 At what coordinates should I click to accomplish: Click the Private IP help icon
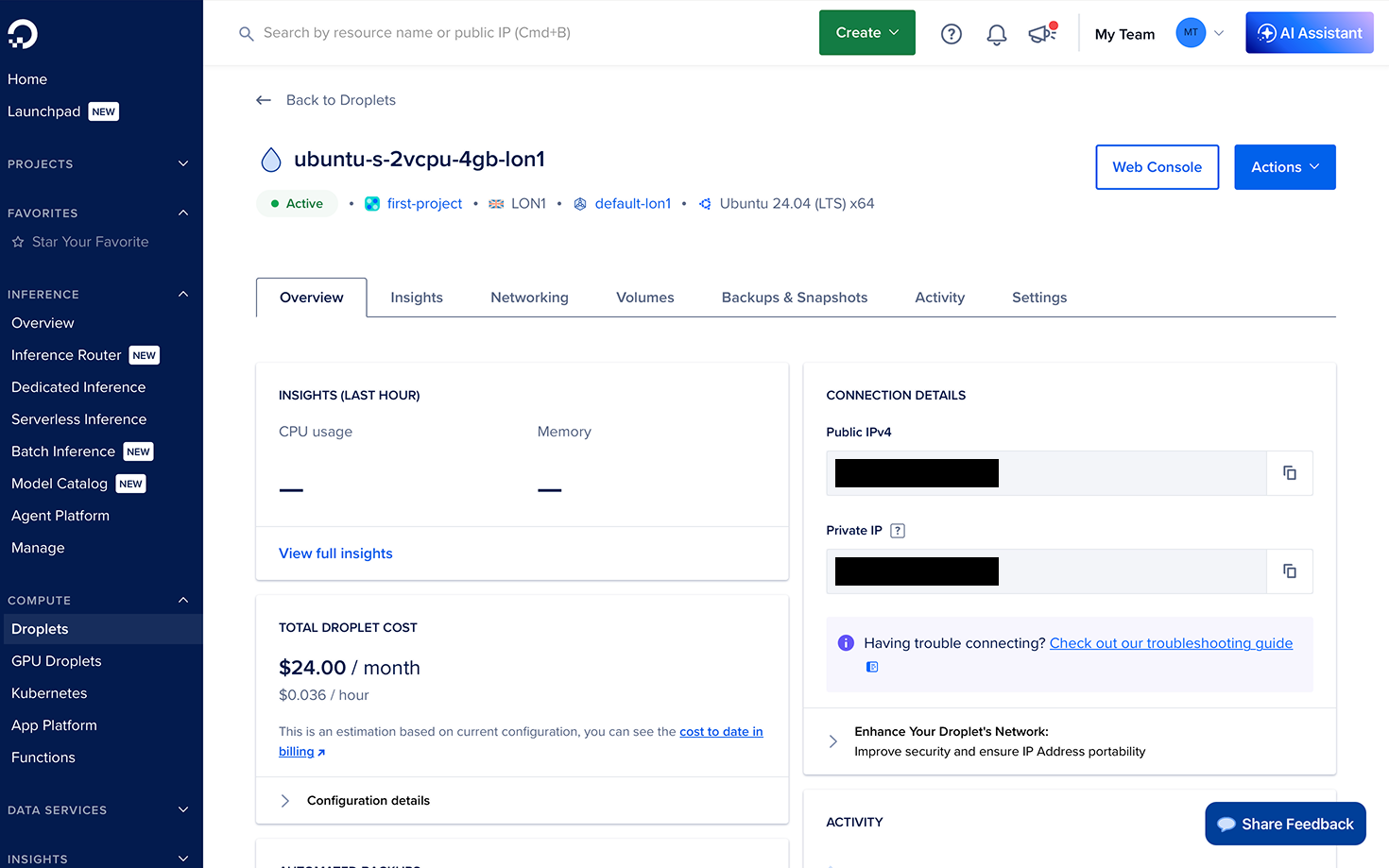point(898,531)
